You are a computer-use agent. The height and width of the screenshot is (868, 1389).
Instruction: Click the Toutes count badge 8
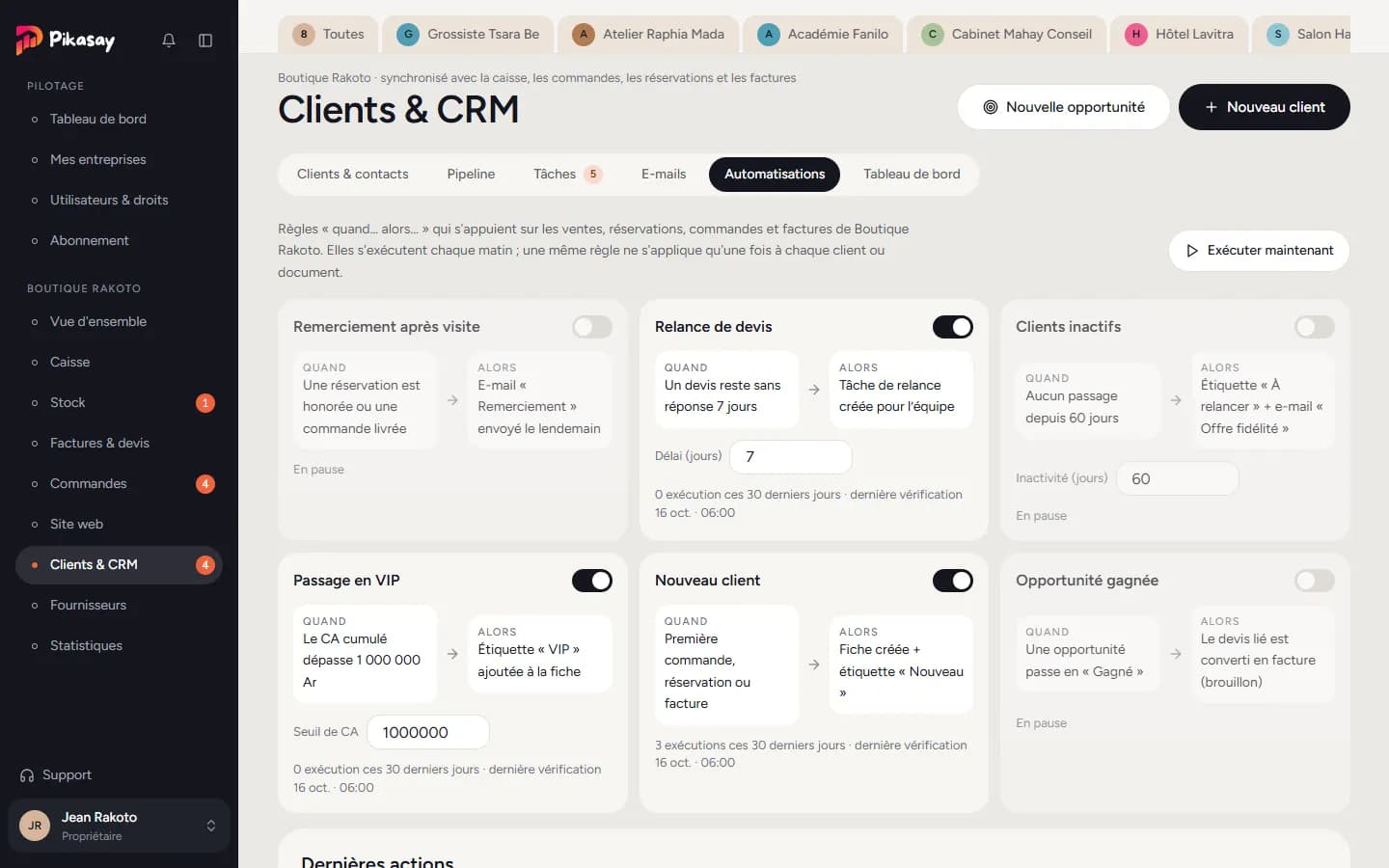pyautogui.click(x=304, y=35)
